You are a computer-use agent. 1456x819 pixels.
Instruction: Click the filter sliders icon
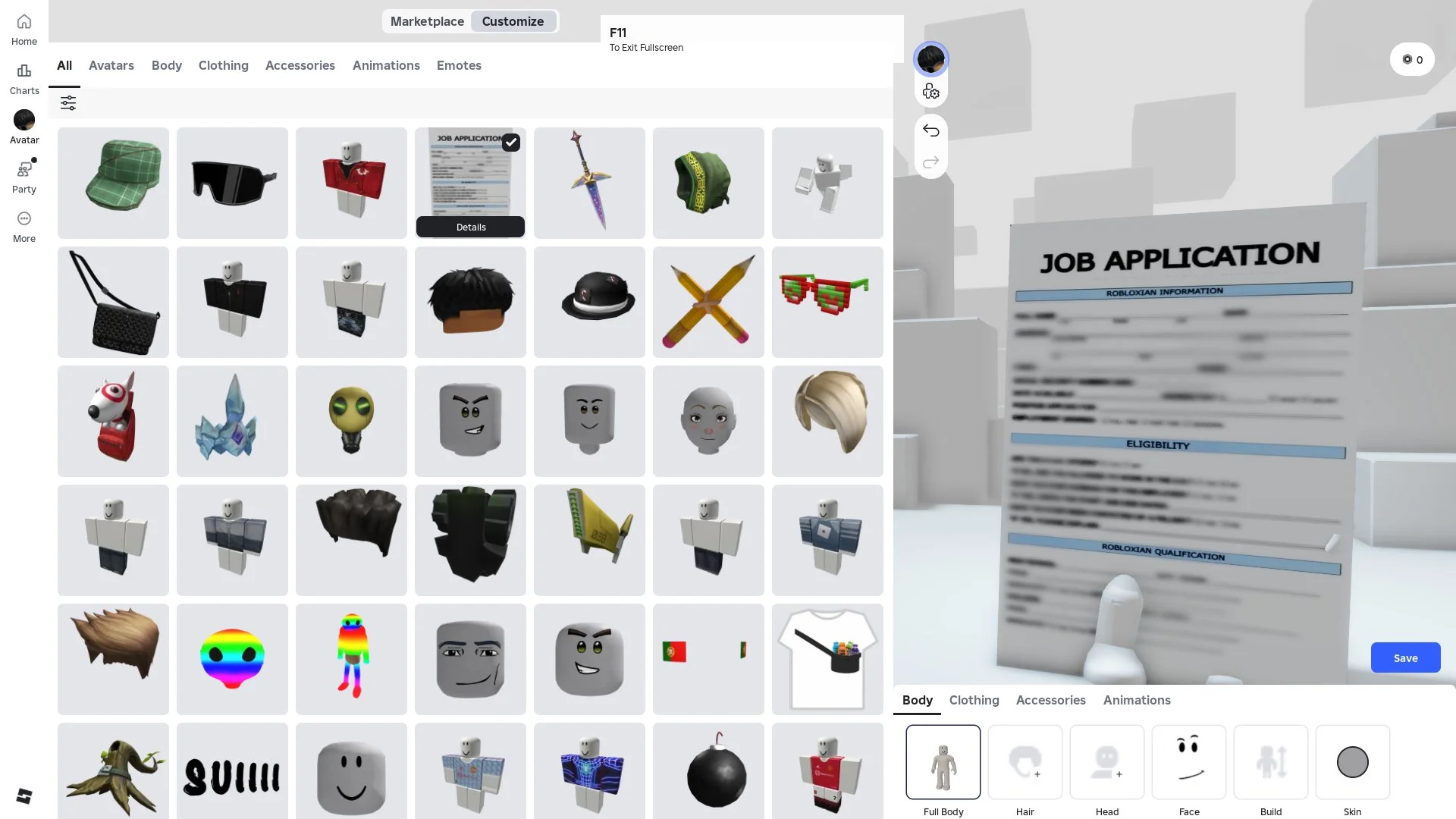tap(68, 103)
